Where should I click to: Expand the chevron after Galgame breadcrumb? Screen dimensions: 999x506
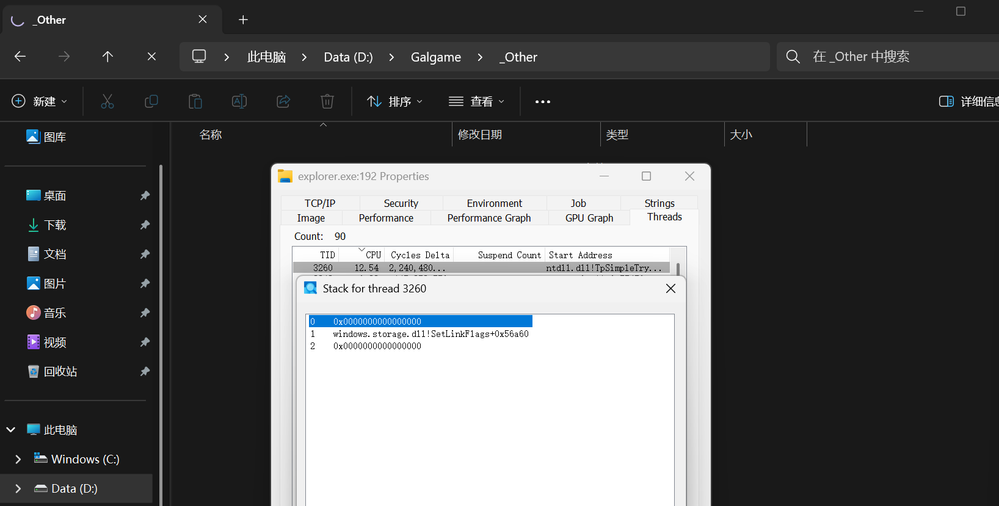click(480, 57)
